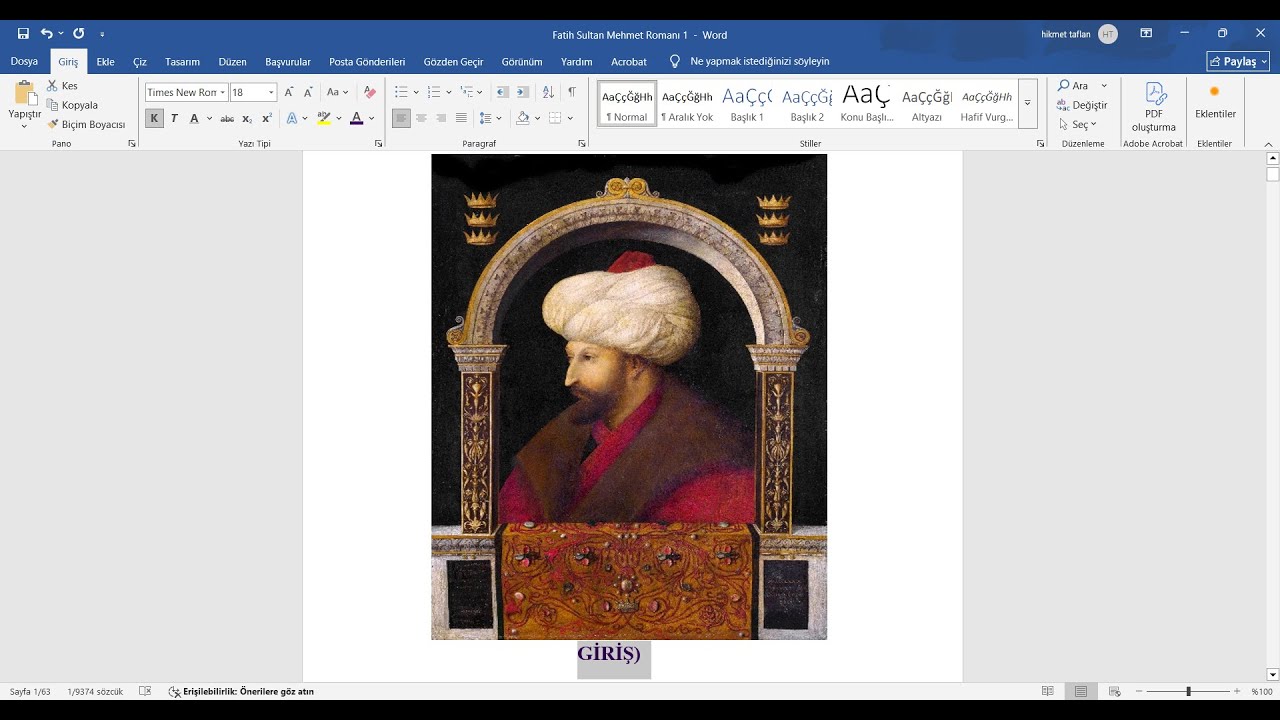Insert a multilevel list
The width and height of the screenshot is (1280, 720).
[x=467, y=92]
